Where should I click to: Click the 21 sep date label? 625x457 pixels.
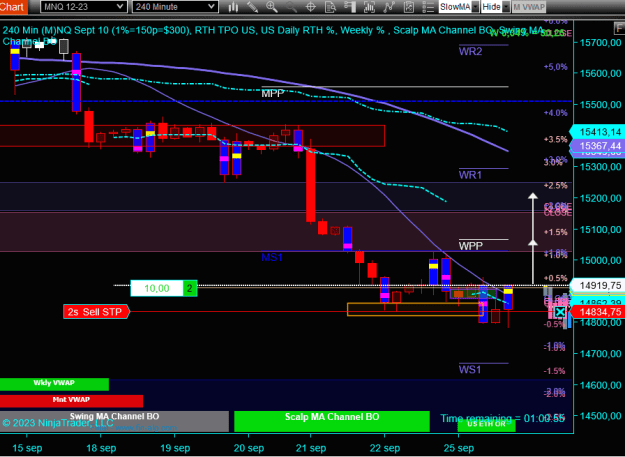pos(311,448)
